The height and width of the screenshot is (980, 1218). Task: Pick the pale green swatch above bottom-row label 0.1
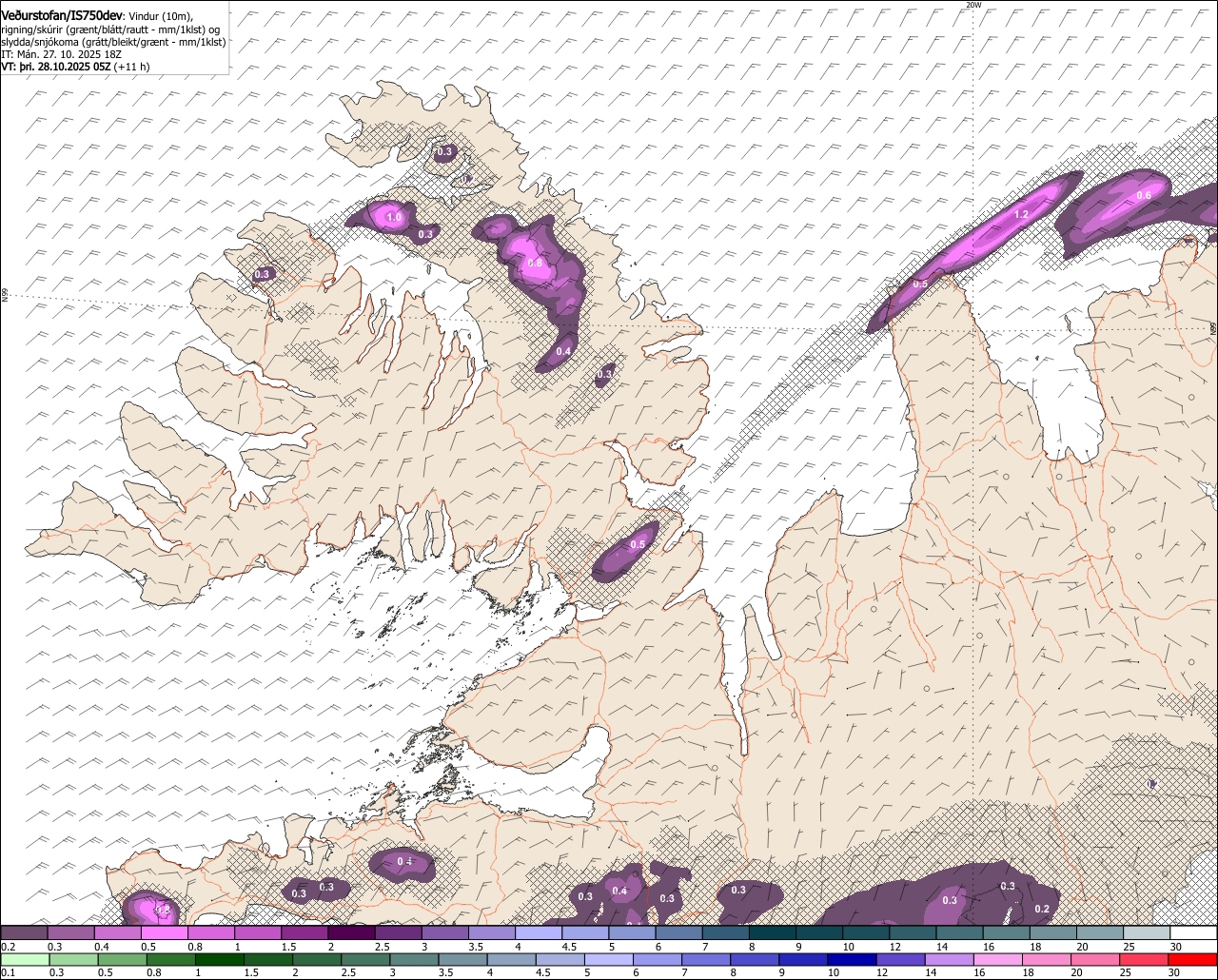tap(25, 959)
